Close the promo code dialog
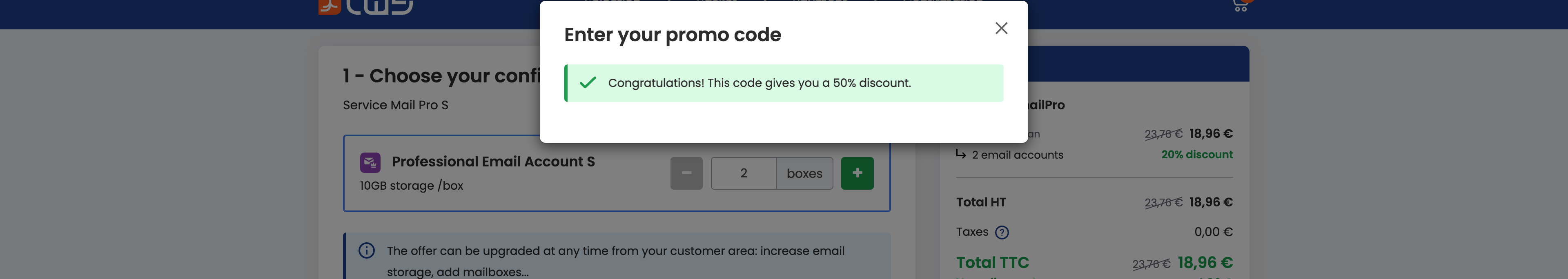Image resolution: width=1568 pixels, height=279 pixels. click(x=1001, y=29)
